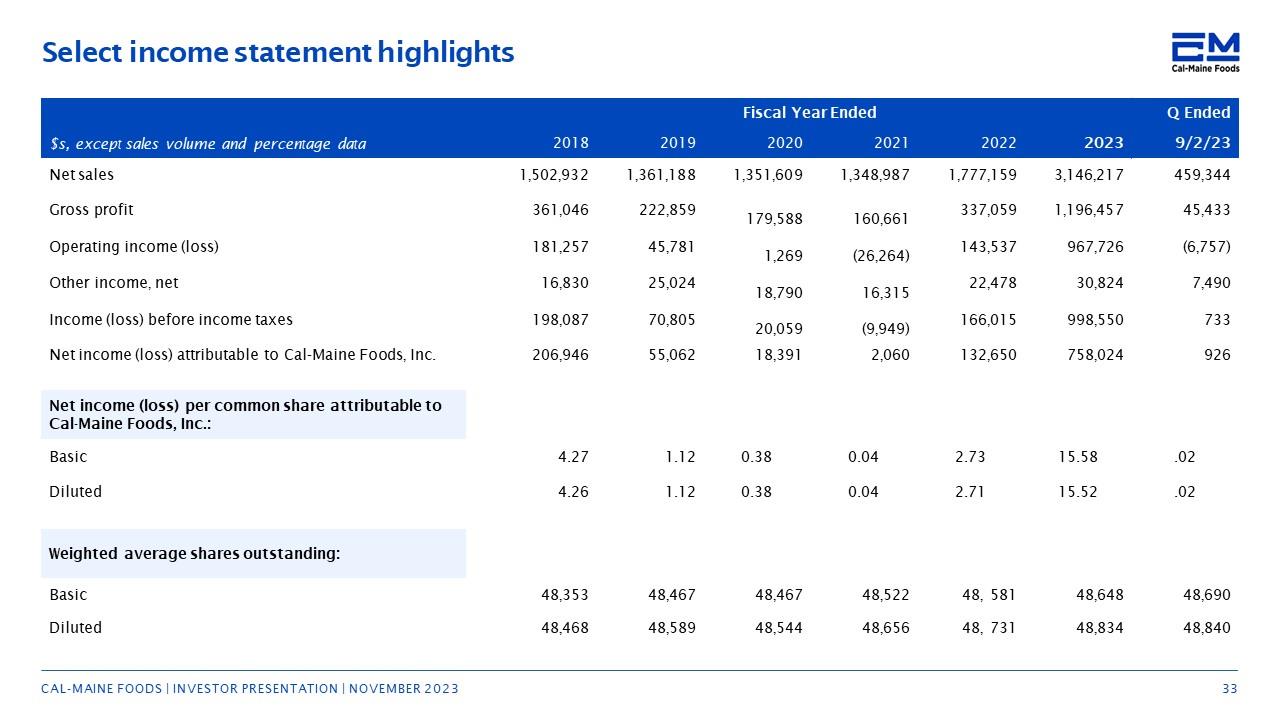The image size is (1280, 720).
Task: Click diluted EPS value 2.71
Action: coord(971,492)
